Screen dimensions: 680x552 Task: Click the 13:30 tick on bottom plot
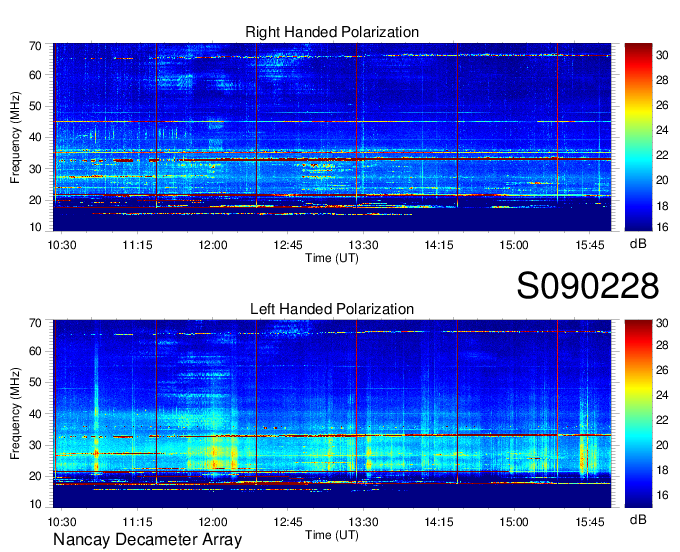tap(363, 522)
